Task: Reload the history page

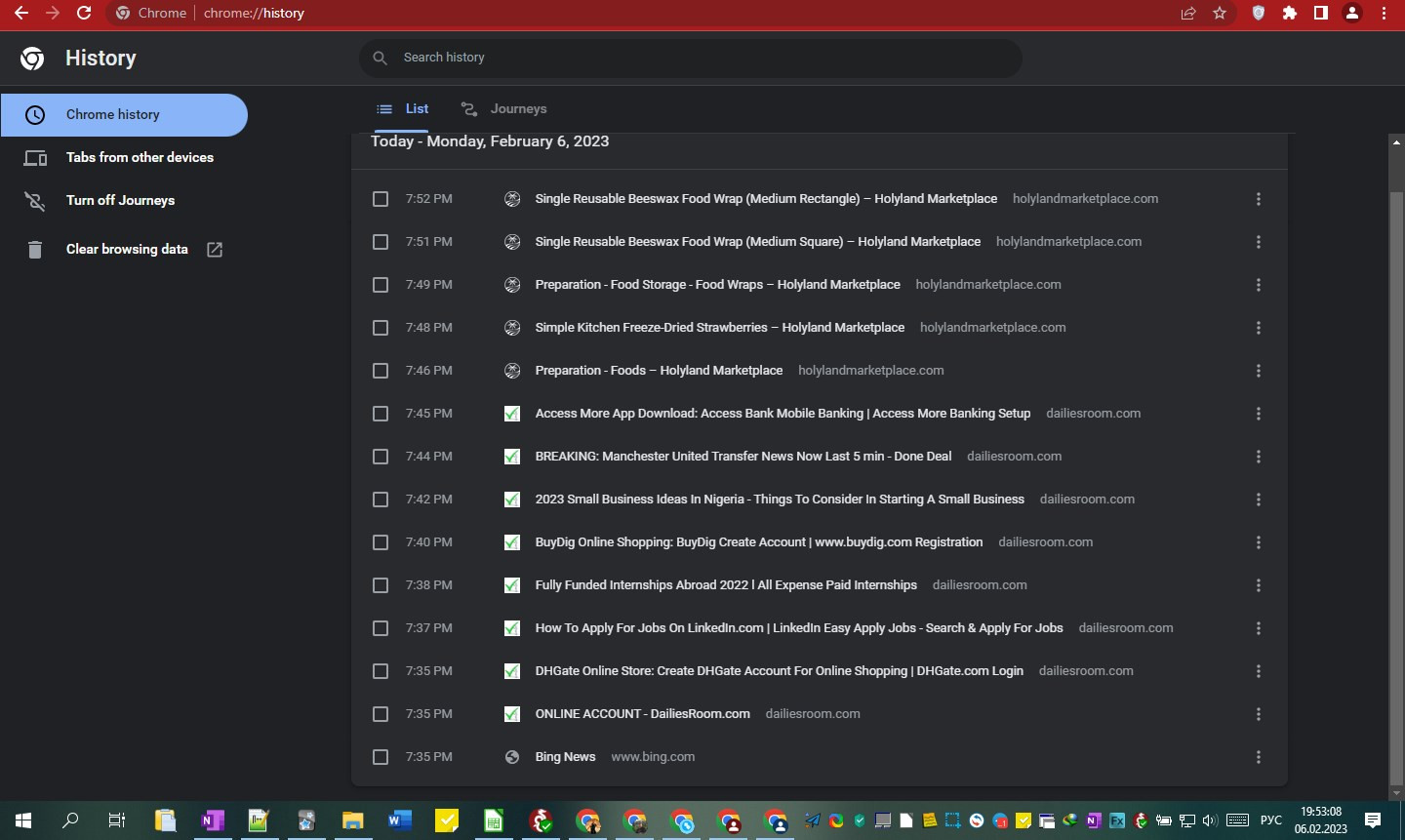Action: (84, 13)
